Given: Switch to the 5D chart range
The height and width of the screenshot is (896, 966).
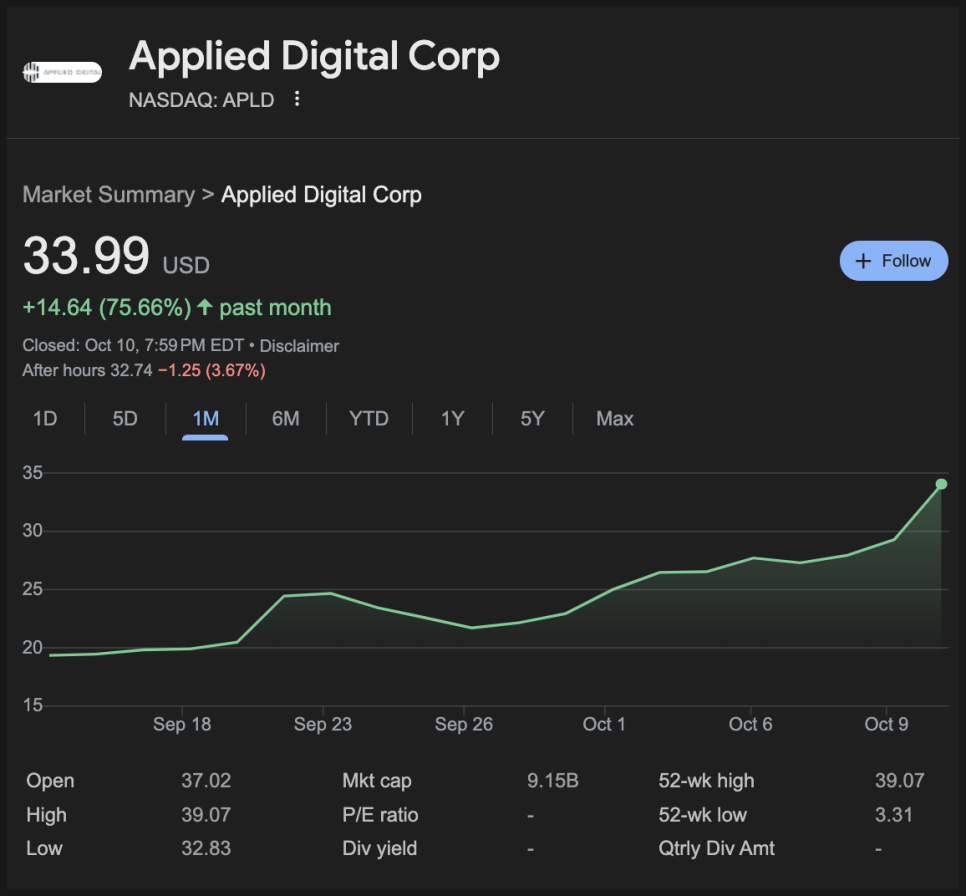Looking at the screenshot, I should pyautogui.click(x=125, y=419).
